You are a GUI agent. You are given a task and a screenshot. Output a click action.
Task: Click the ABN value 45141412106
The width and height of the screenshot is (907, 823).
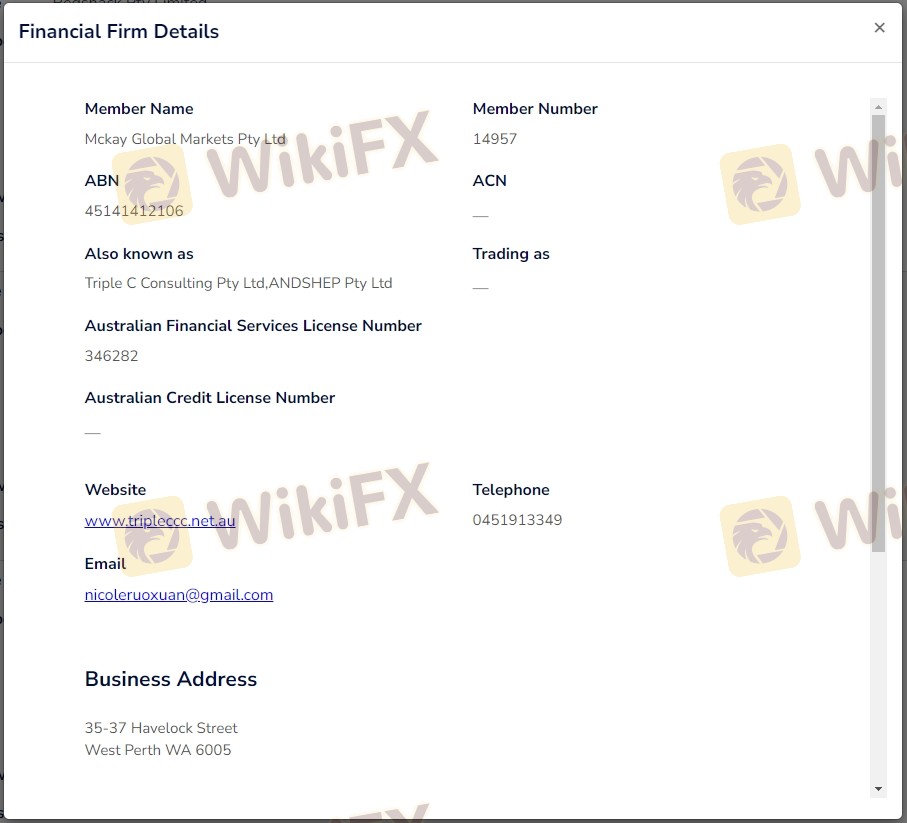tap(134, 211)
